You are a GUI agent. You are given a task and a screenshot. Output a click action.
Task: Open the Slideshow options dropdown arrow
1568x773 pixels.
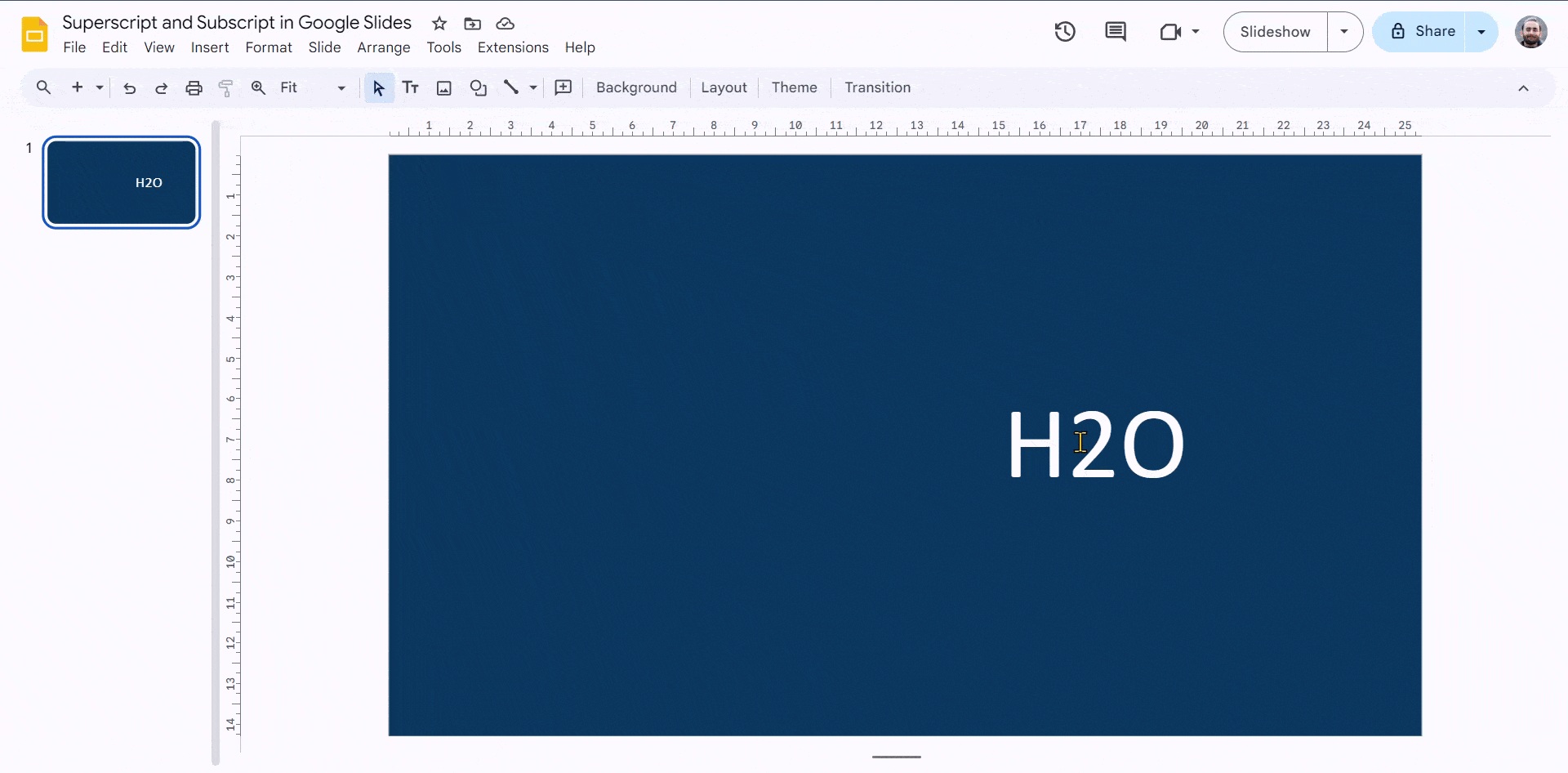(x=1344, y=32)
